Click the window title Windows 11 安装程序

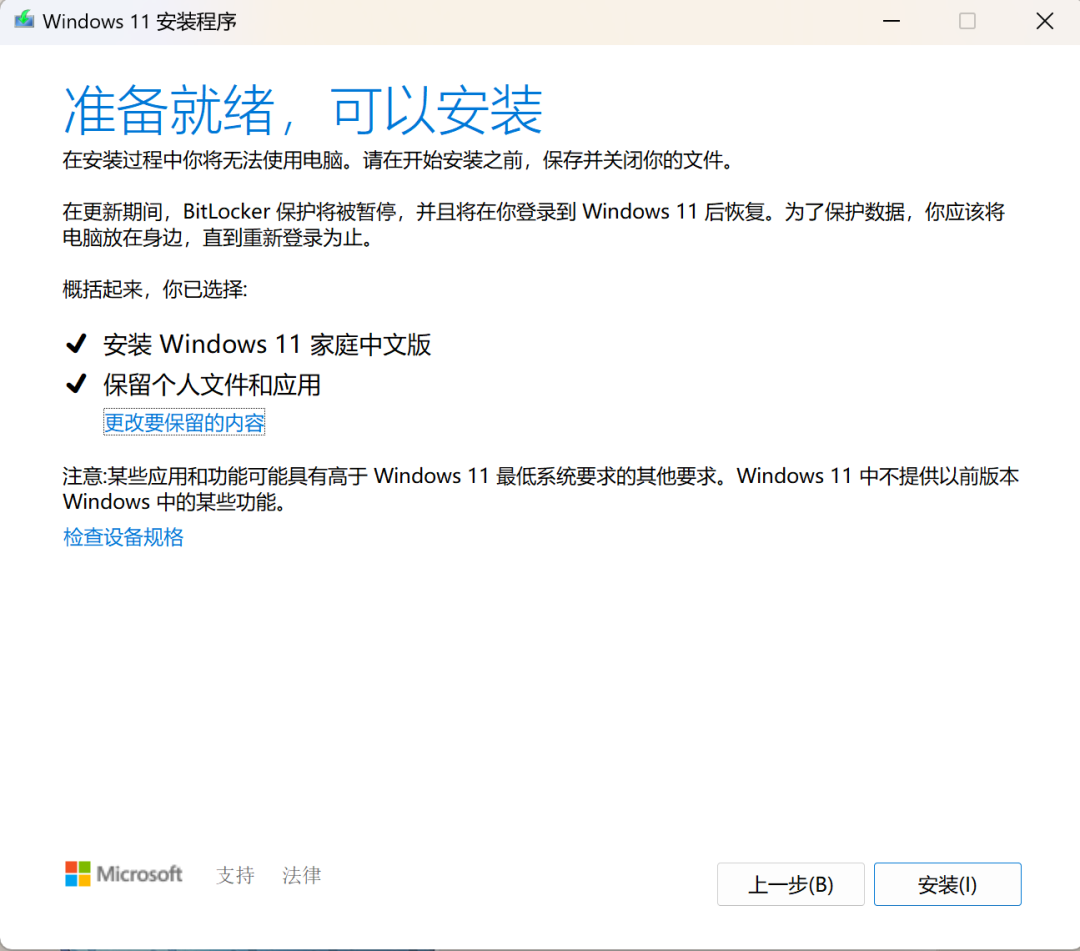[140, 21]
